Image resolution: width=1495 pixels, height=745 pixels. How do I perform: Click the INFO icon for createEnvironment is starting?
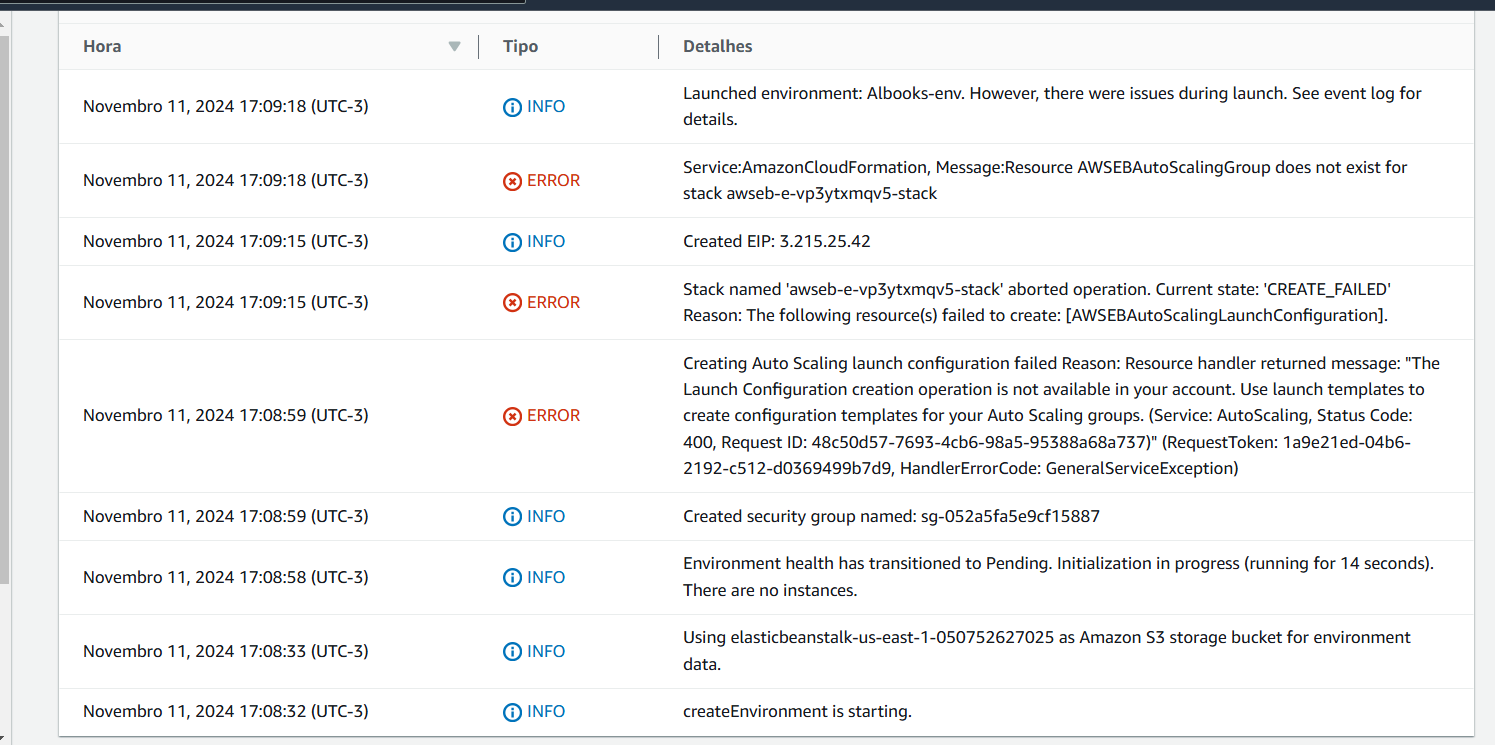512,712
